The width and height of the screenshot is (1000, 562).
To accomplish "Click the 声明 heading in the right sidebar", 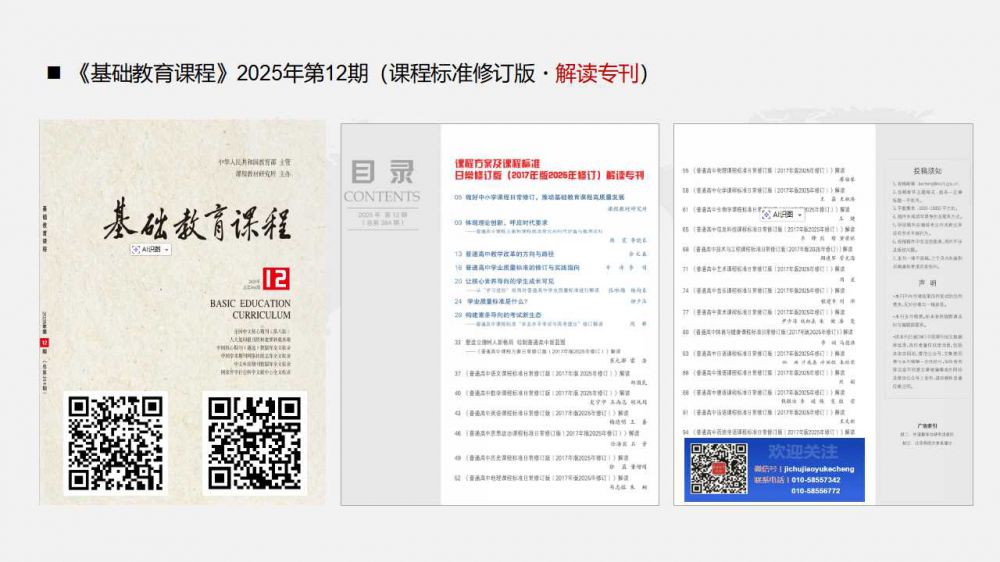I will coord(926,282).
